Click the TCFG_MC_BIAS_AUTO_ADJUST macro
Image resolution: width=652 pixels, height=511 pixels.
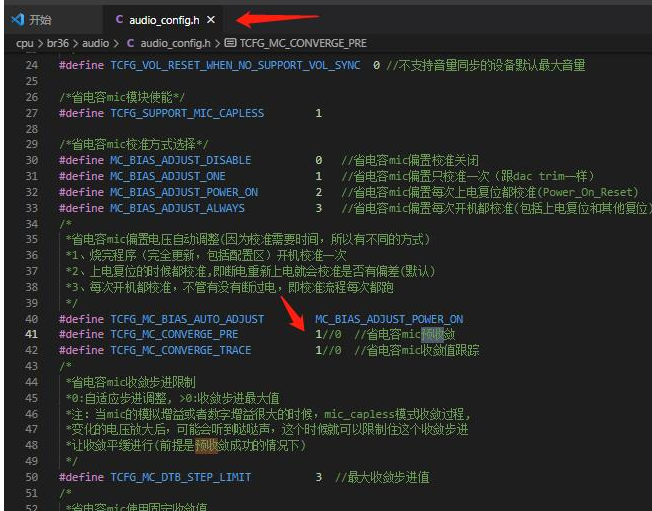click(x=187, y=319)
